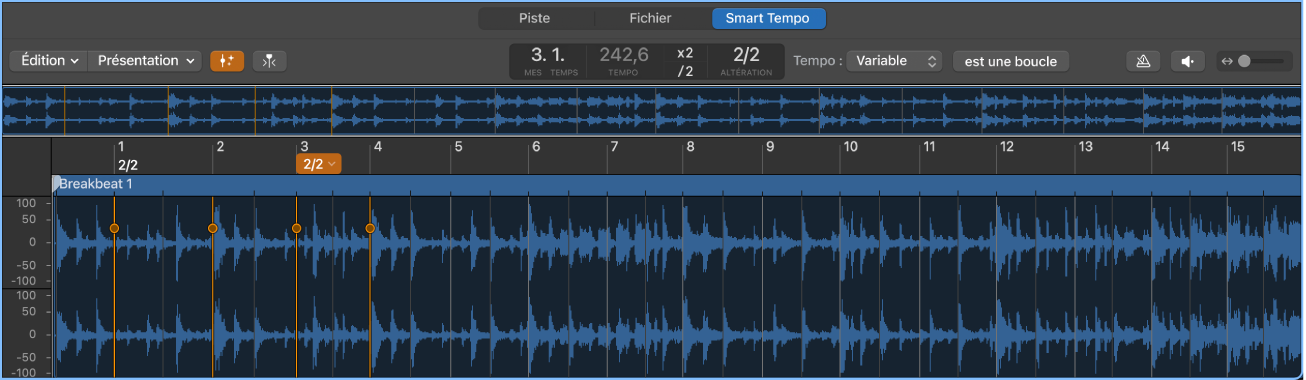
Task: Click the first orange beat marker handle
Action: click(114, 228)
